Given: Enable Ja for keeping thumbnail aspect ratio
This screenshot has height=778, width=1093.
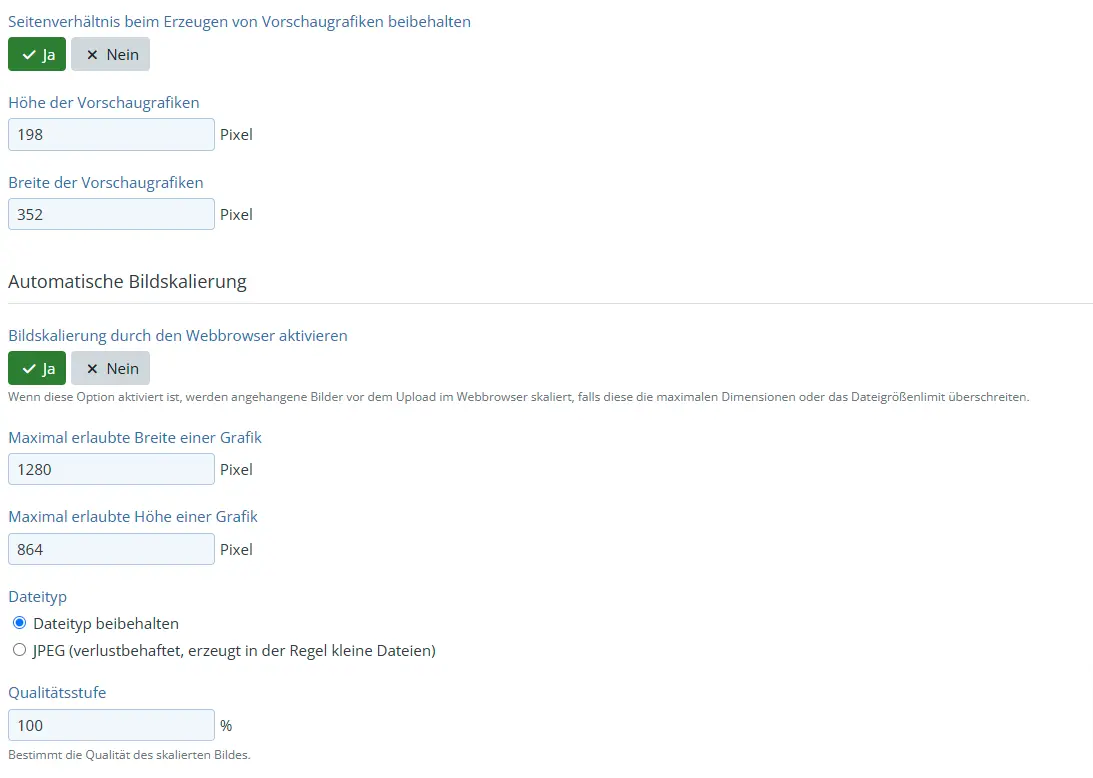Looking at the screenshot, I should (37, 55).
